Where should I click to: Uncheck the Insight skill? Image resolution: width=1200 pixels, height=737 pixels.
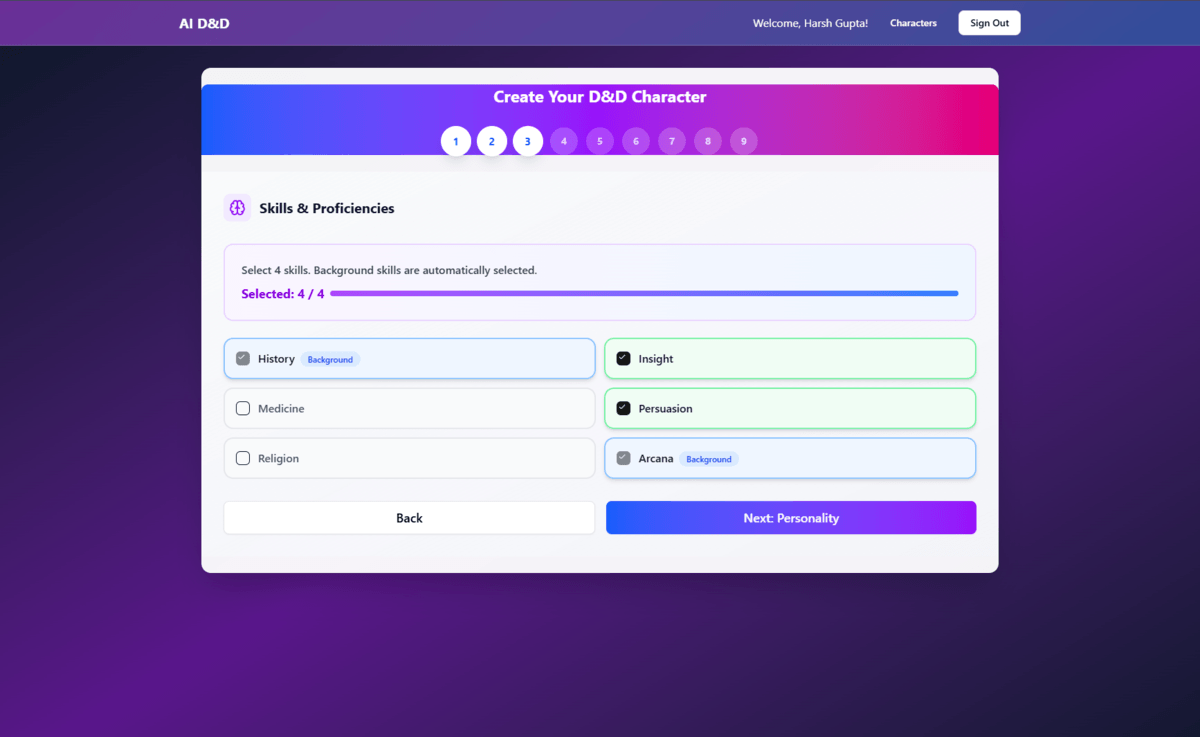tap(624, 358)
